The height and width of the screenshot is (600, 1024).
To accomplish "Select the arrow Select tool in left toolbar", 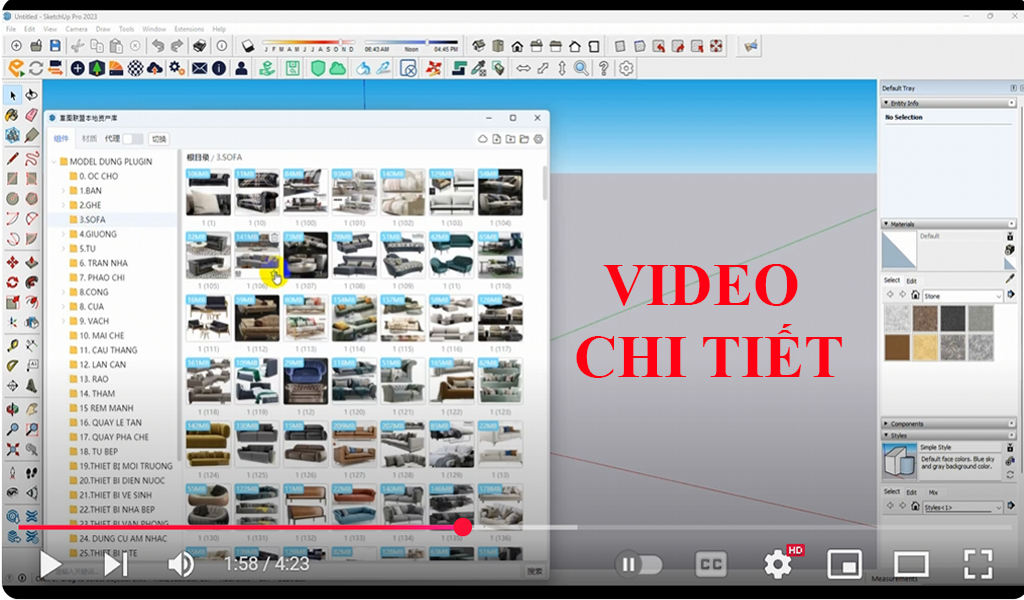I will click(x=13, y=94).
